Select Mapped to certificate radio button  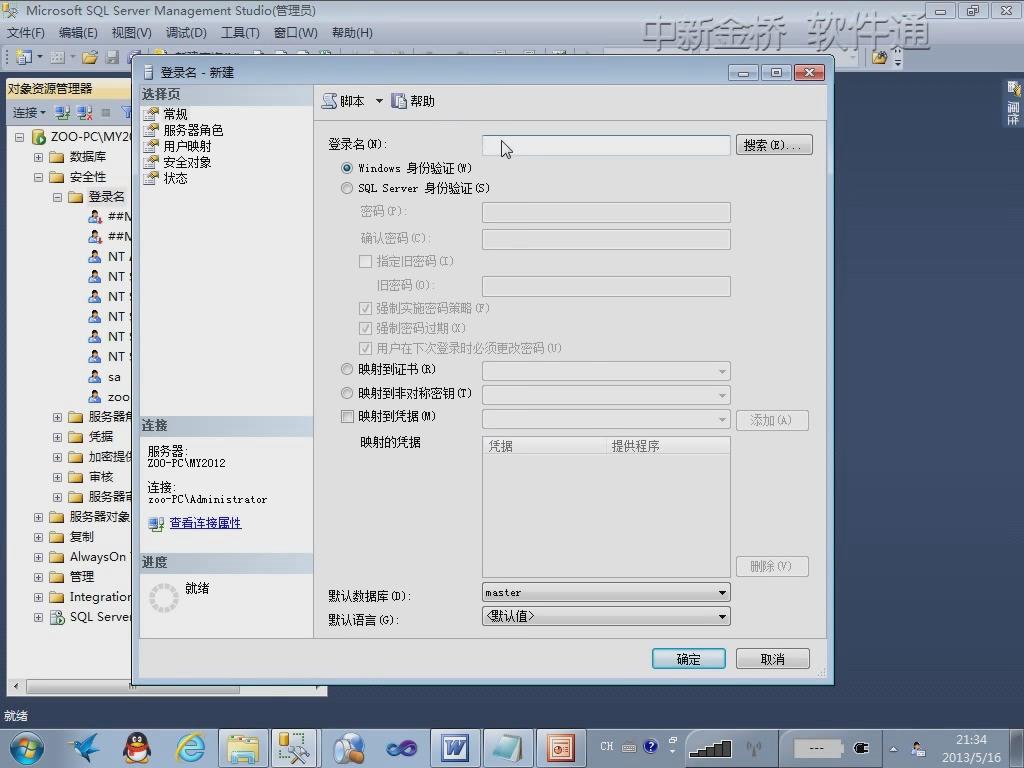click(x=347, y=369)
